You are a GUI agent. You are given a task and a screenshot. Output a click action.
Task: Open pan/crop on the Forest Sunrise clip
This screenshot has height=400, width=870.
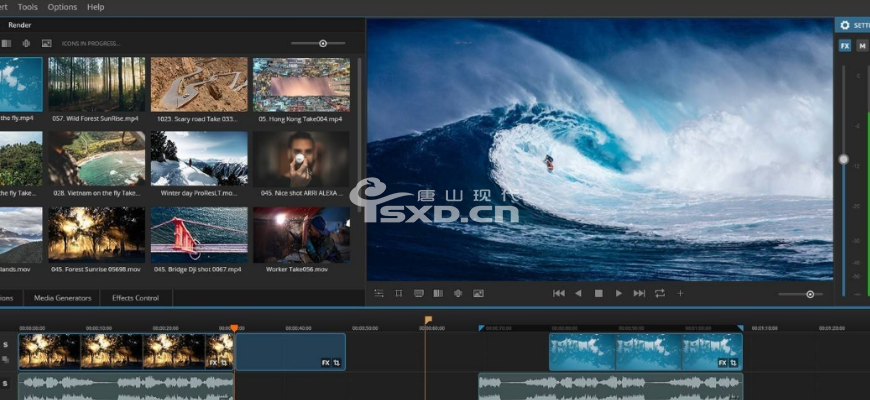pos(224,363)
